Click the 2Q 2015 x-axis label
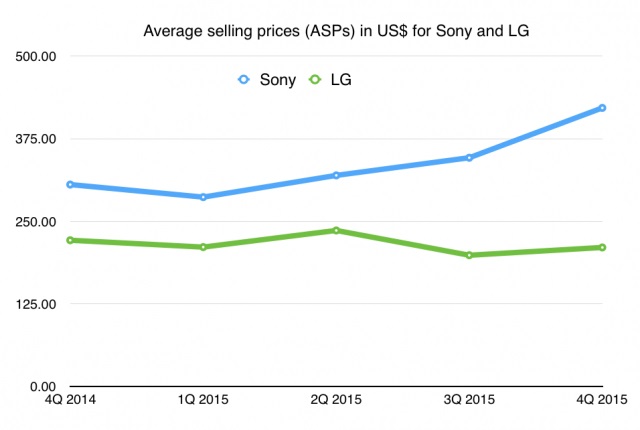Screen dimensions: 640x430 pos(336,399)
